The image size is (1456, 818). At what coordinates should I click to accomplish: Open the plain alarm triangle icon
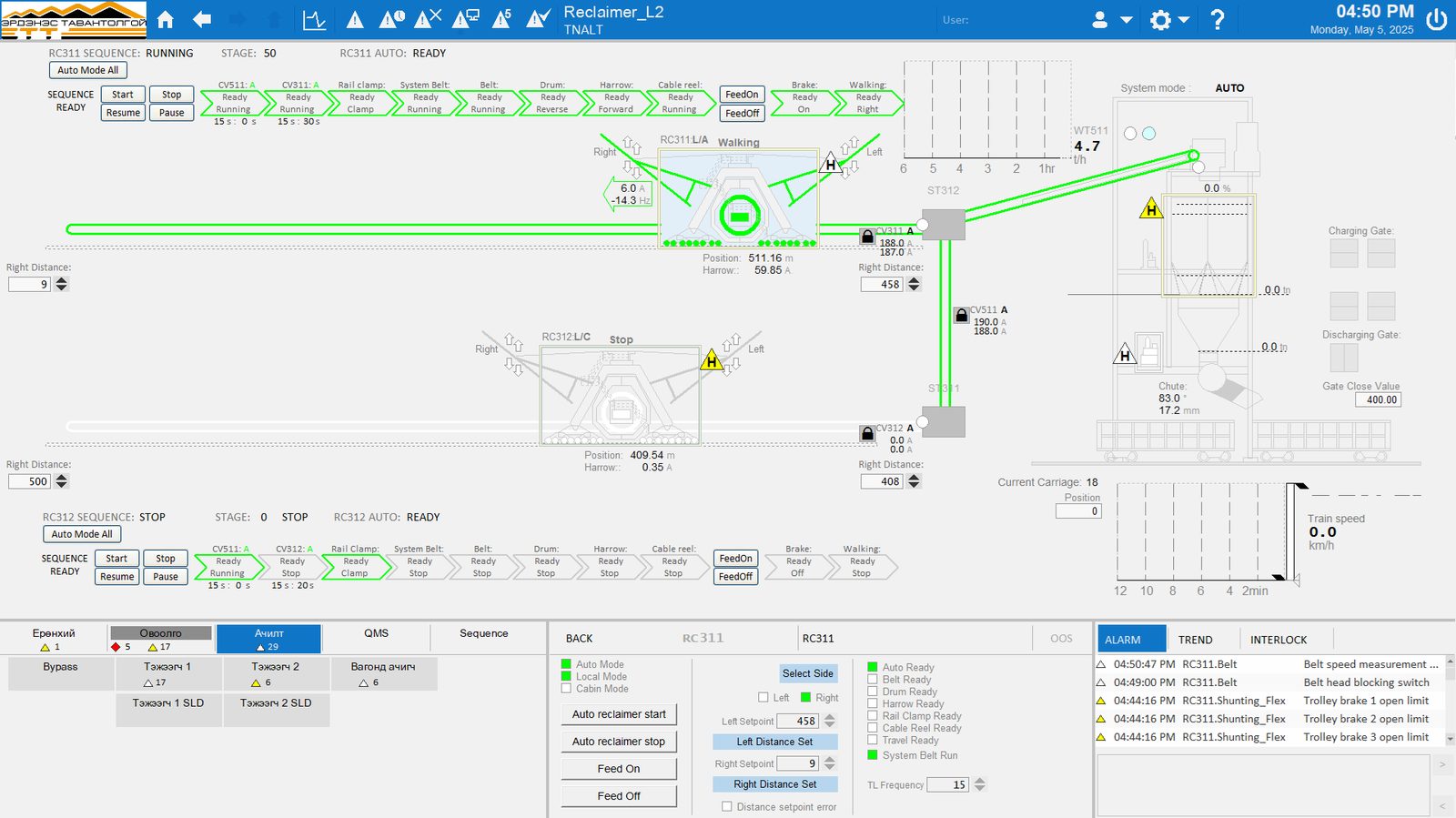click(x=356, y=19)
